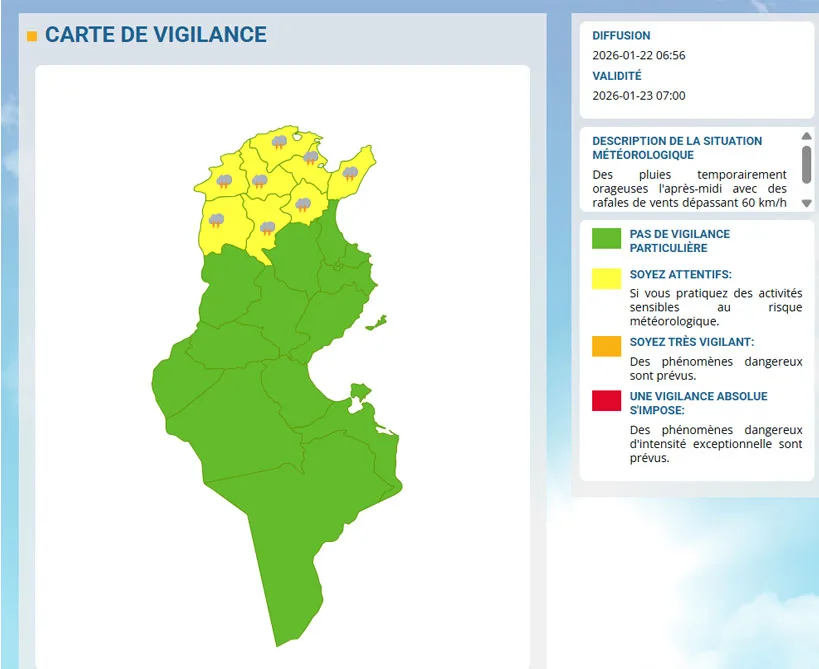
Task: Click the yellow 'Soyez attentifs' color swatch
Action: (606, 278)
